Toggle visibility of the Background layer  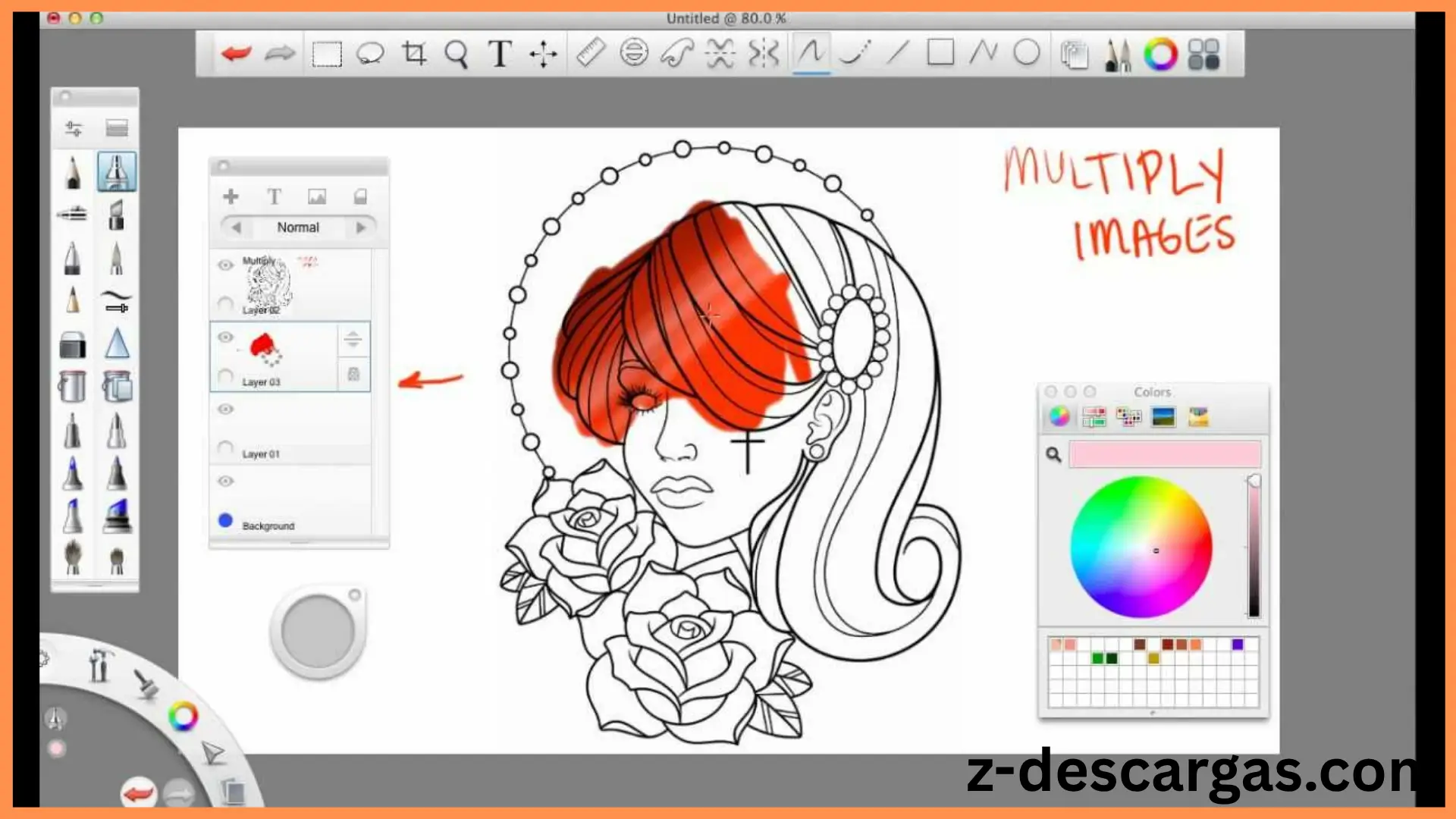[225, 482]
